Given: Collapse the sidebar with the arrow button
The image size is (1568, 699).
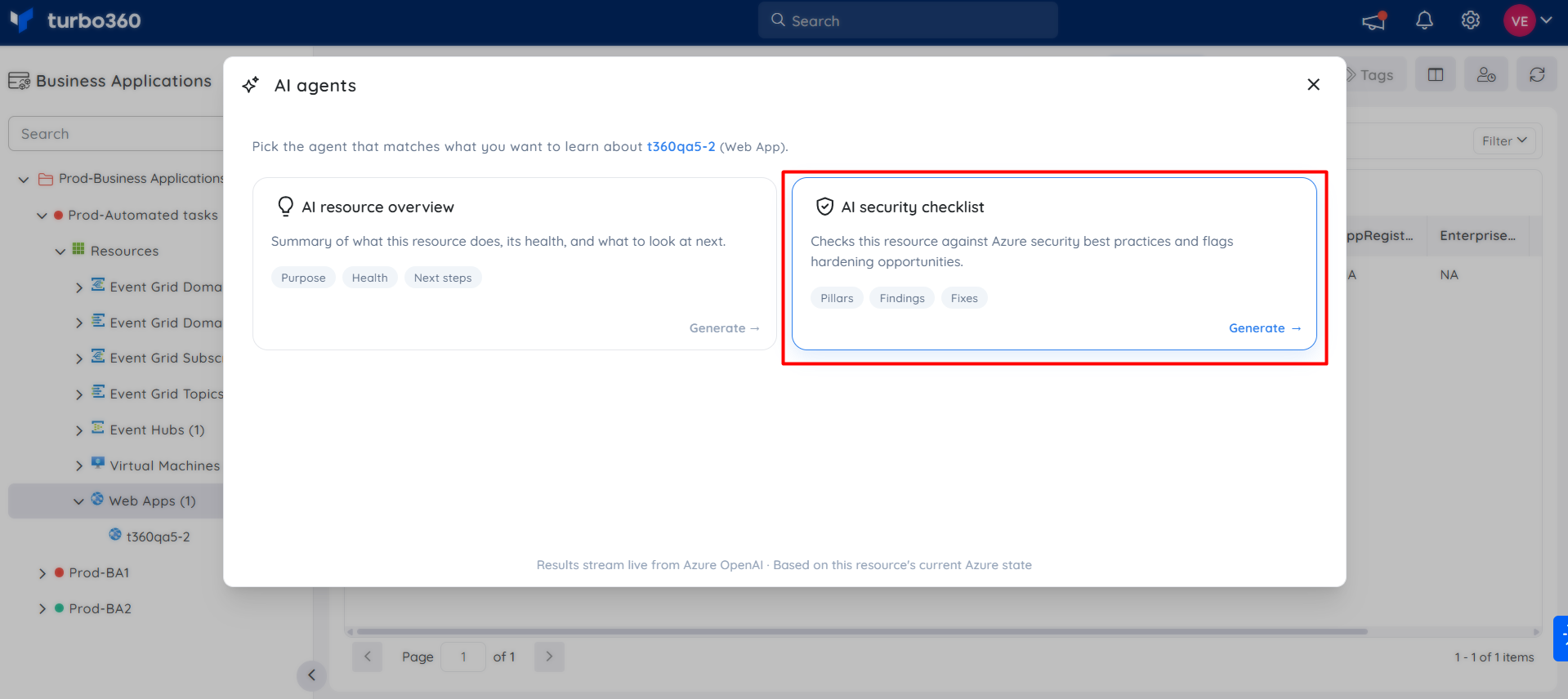Looking at the screenshot, I should point(311,675).
